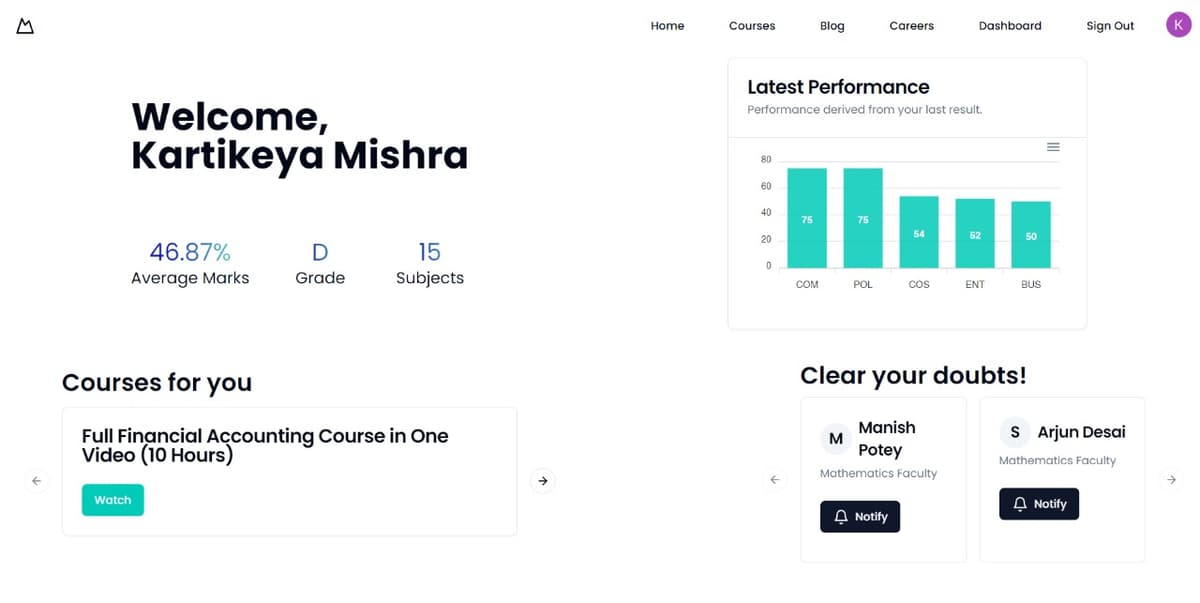
Task: Go to Courses in navigation
Action: 752,26
